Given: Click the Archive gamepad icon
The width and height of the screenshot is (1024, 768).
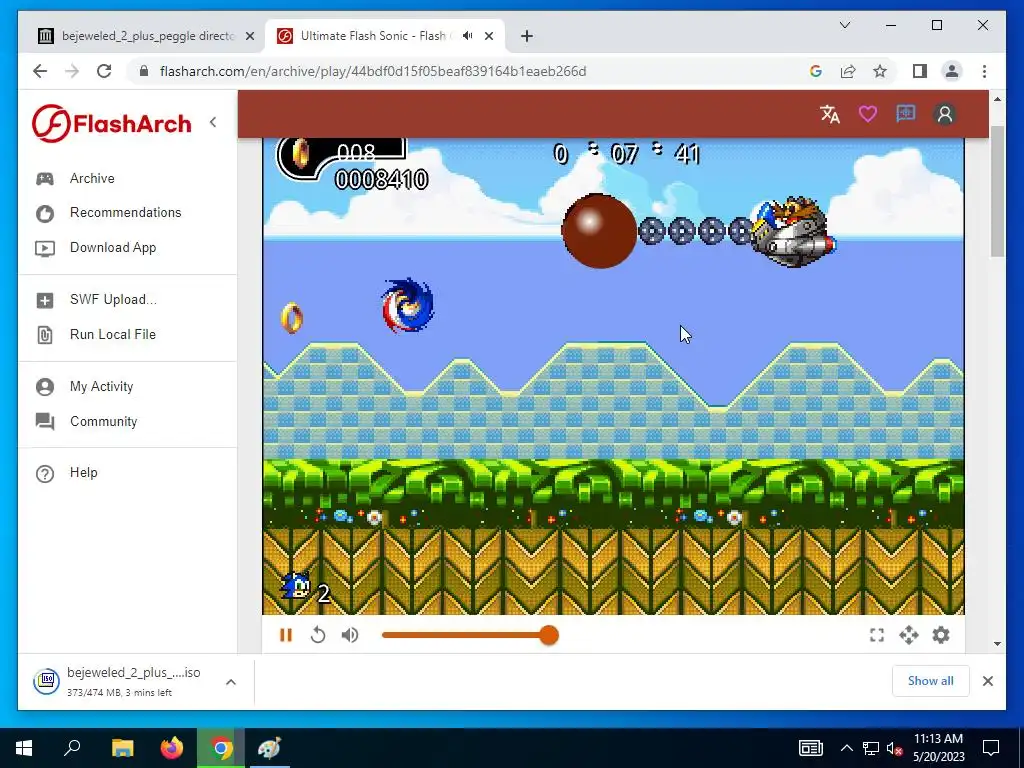Looking at the screenshot, I should pyautogui.click(x=45, y=179).
